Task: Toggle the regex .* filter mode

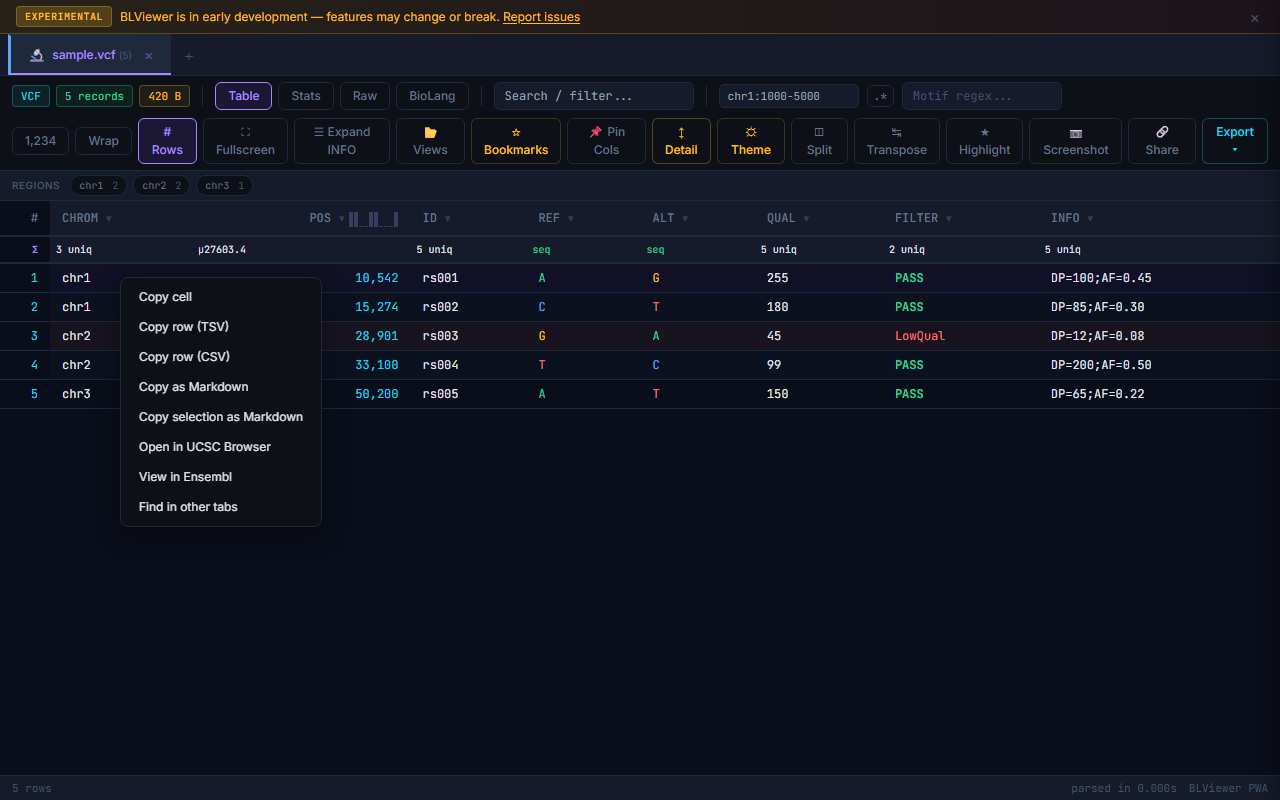Action: click(880, 96)
